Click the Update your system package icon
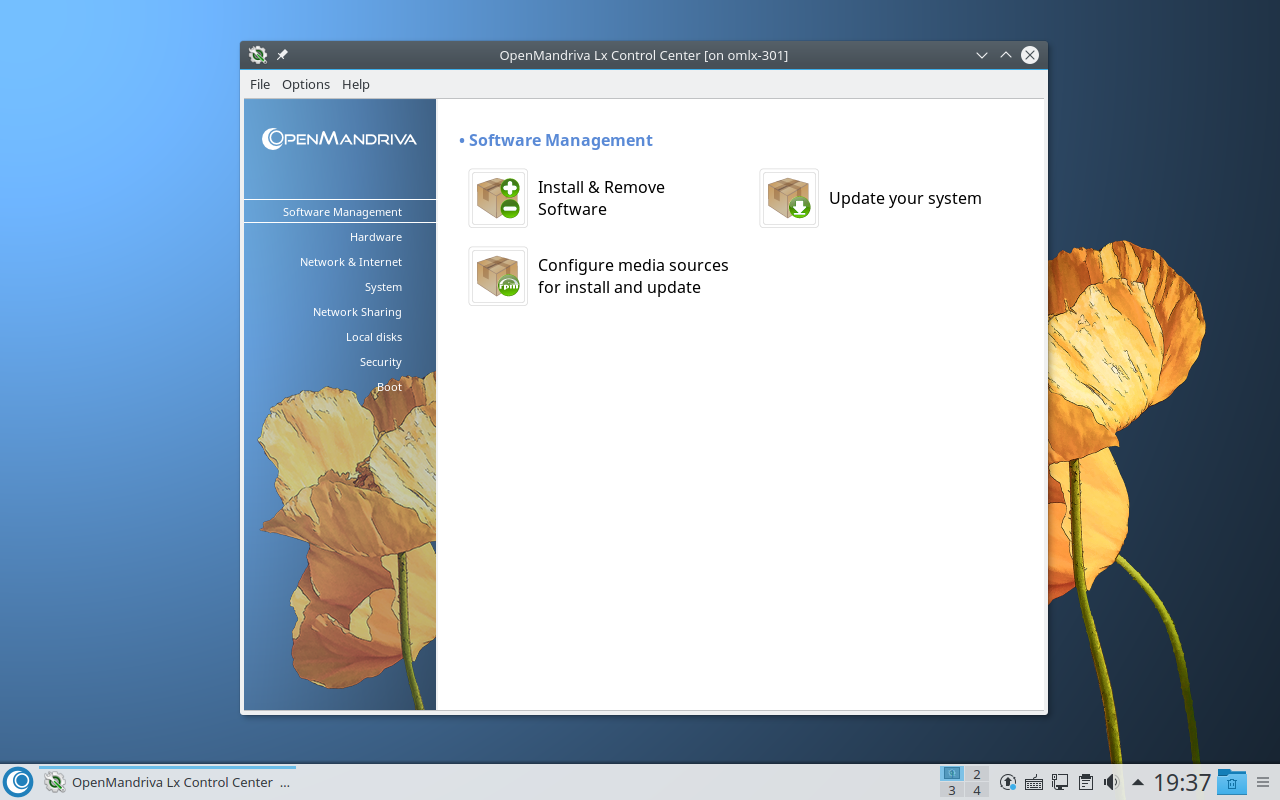Viewport: 1280px width, 800px height. tap(789, 198)
